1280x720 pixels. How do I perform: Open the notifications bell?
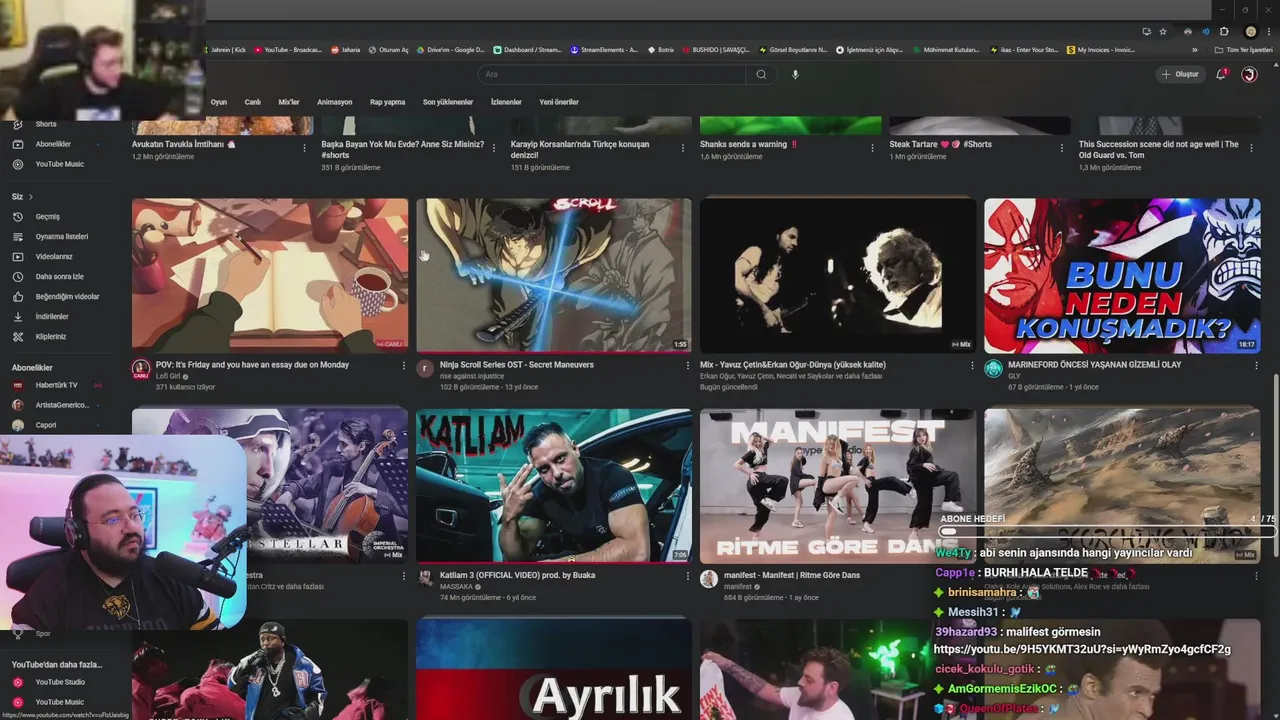point(1221,74)
